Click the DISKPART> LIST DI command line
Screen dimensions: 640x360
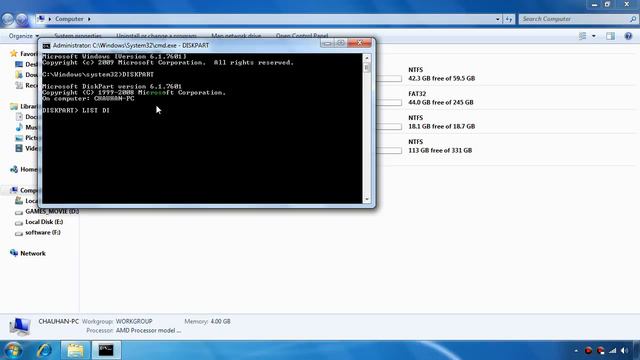(76, 110)
